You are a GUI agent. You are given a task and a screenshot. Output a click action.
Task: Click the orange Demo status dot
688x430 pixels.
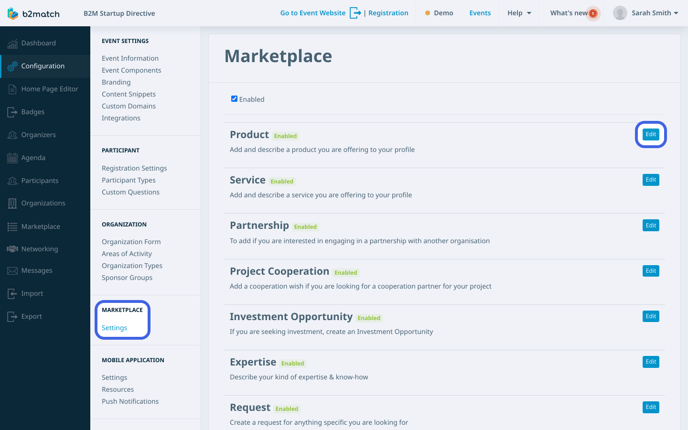point(427,13)
